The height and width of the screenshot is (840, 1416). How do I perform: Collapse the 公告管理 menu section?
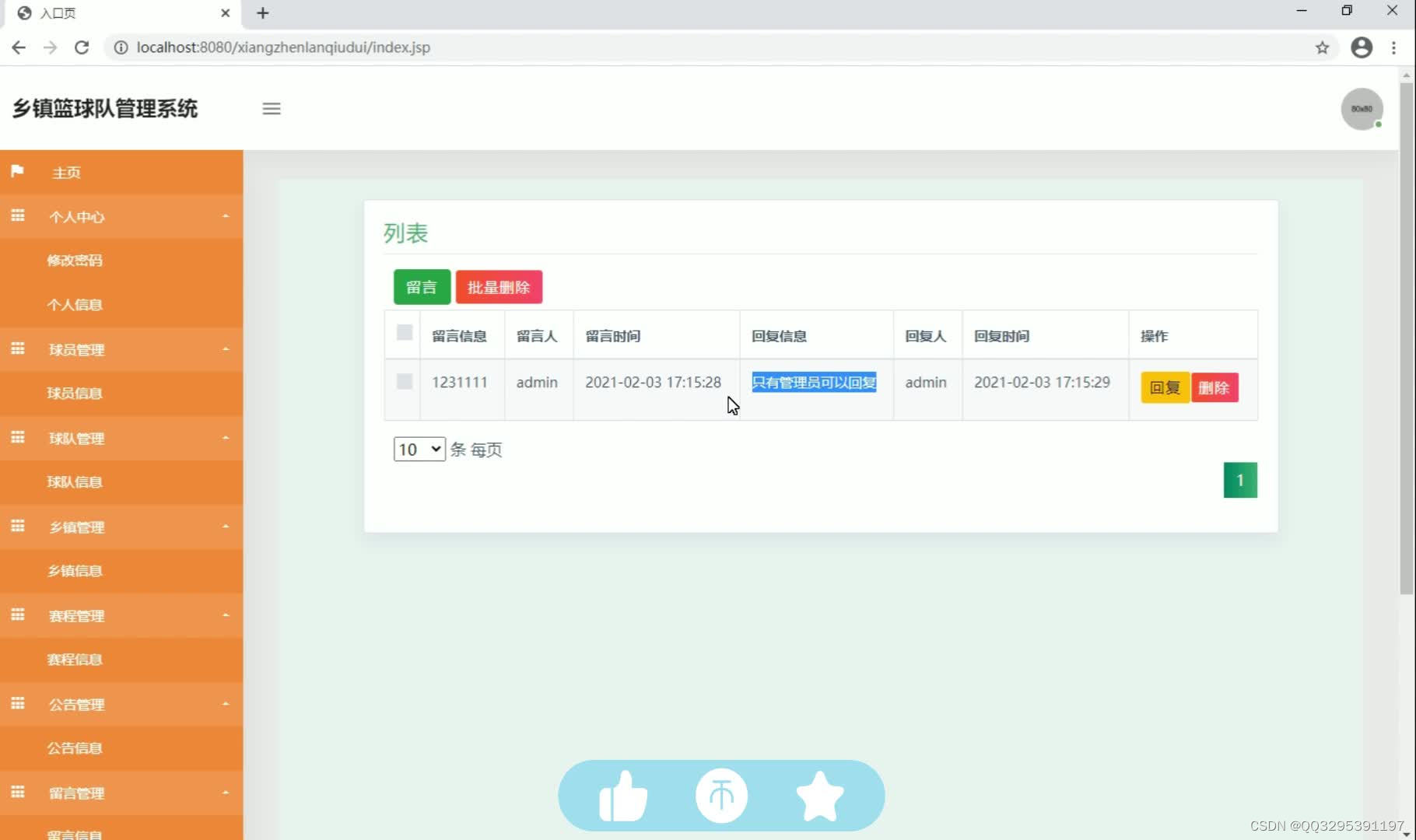226,704
